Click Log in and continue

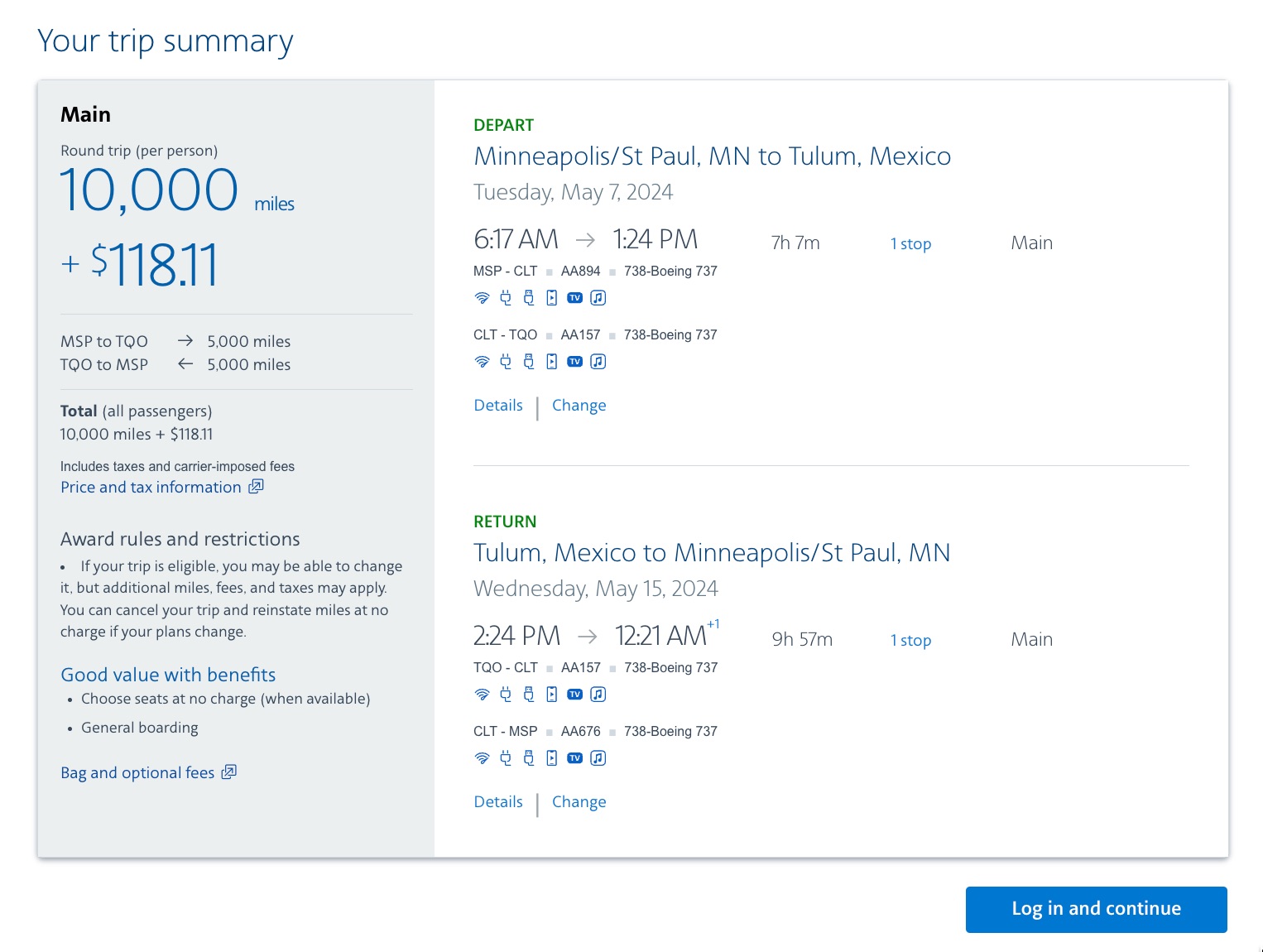click(1095, 909)
